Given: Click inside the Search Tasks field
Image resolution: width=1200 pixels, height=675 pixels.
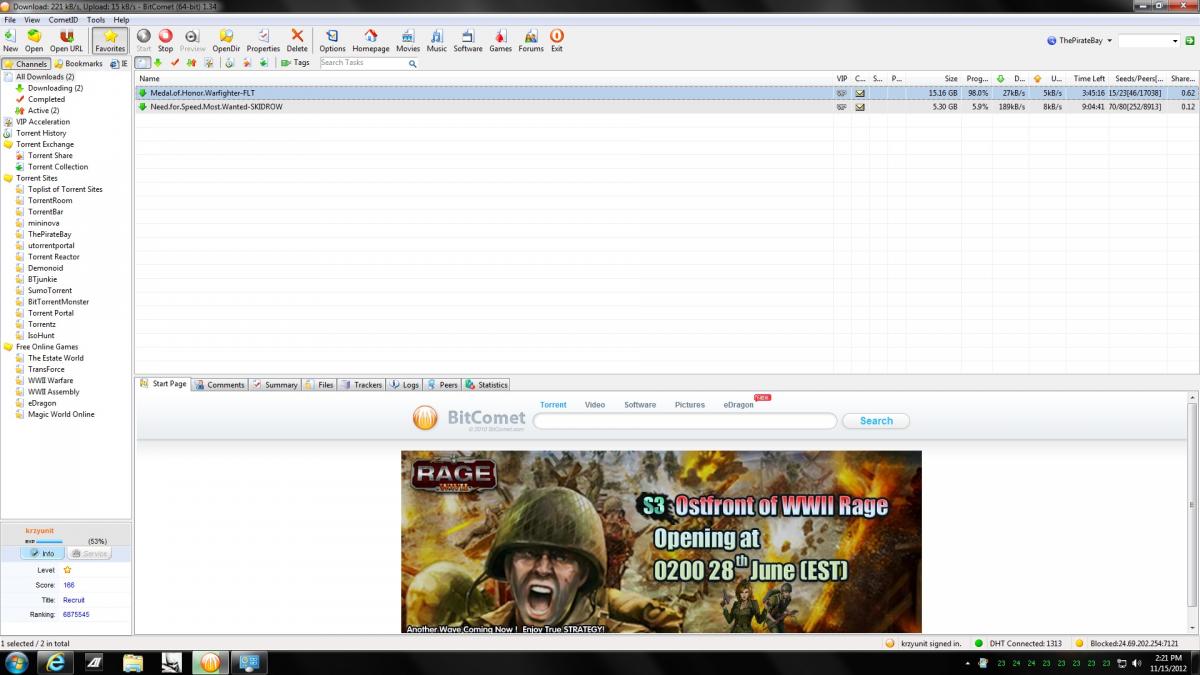Looking at the screenshot, I should (362, 63).
